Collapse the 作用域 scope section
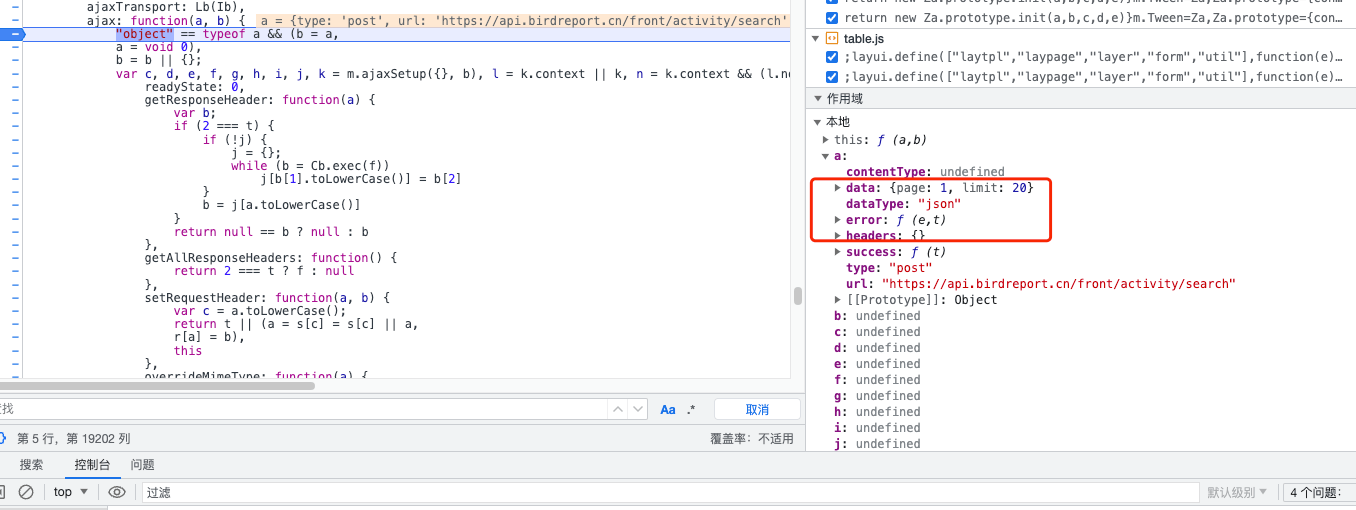Screen dimensions: 1356x510 [x=818, y=98]
